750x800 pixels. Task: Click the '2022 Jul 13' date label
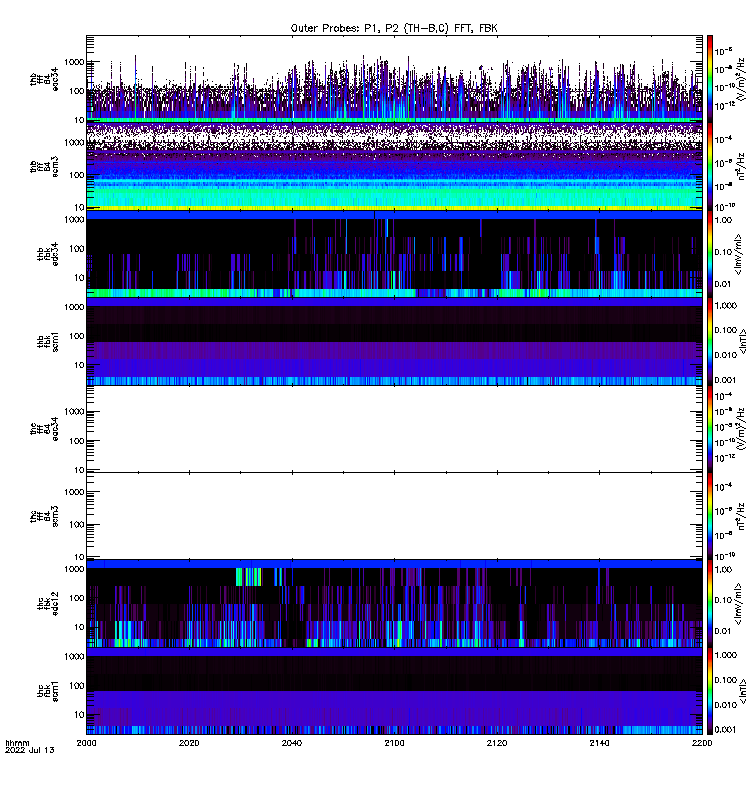coord(30,750)
